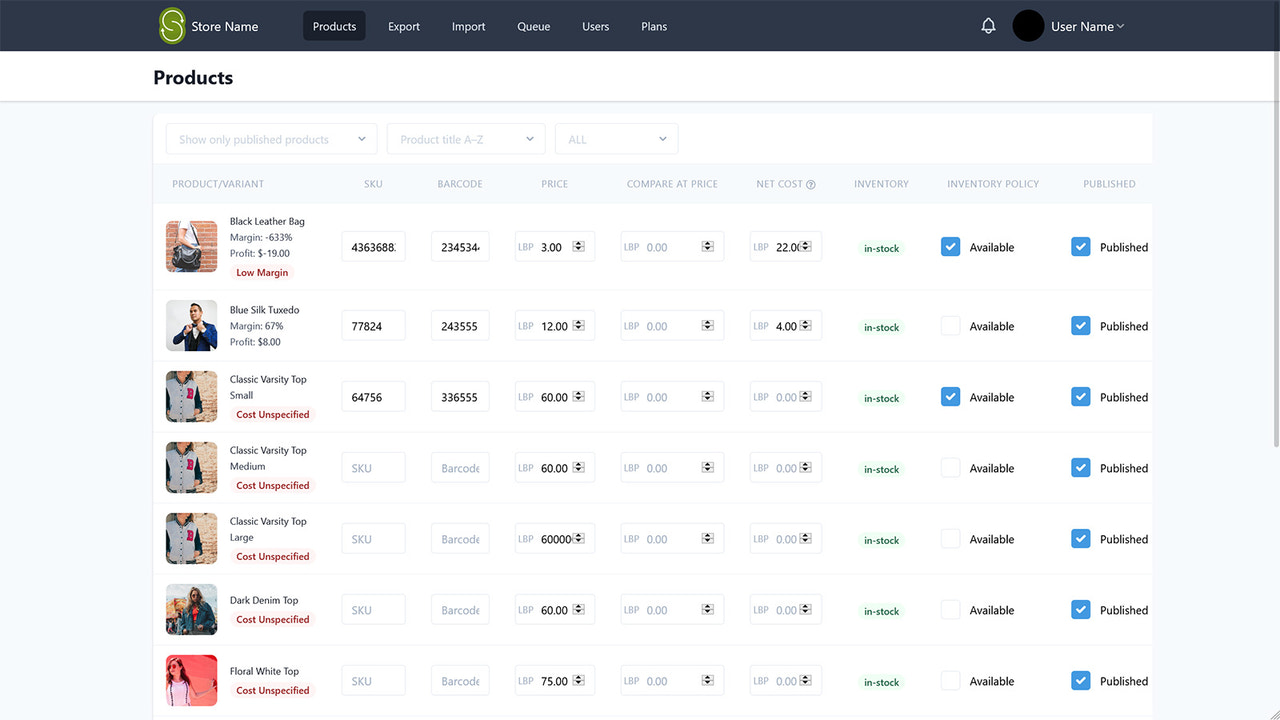Increment compare at price for Classic Varsity Top Small

(710, 392)
